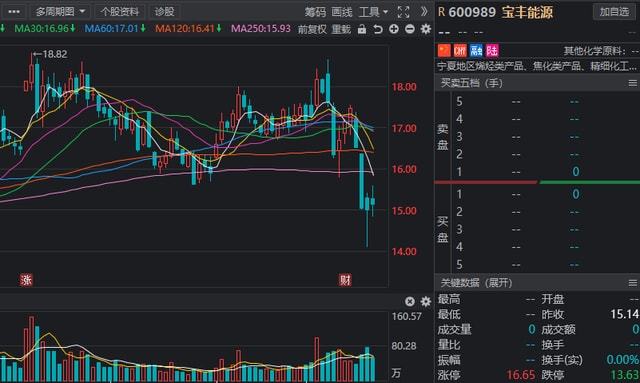
Task: Click the 画线 draw line tool
Action: [x=342, y=12]
